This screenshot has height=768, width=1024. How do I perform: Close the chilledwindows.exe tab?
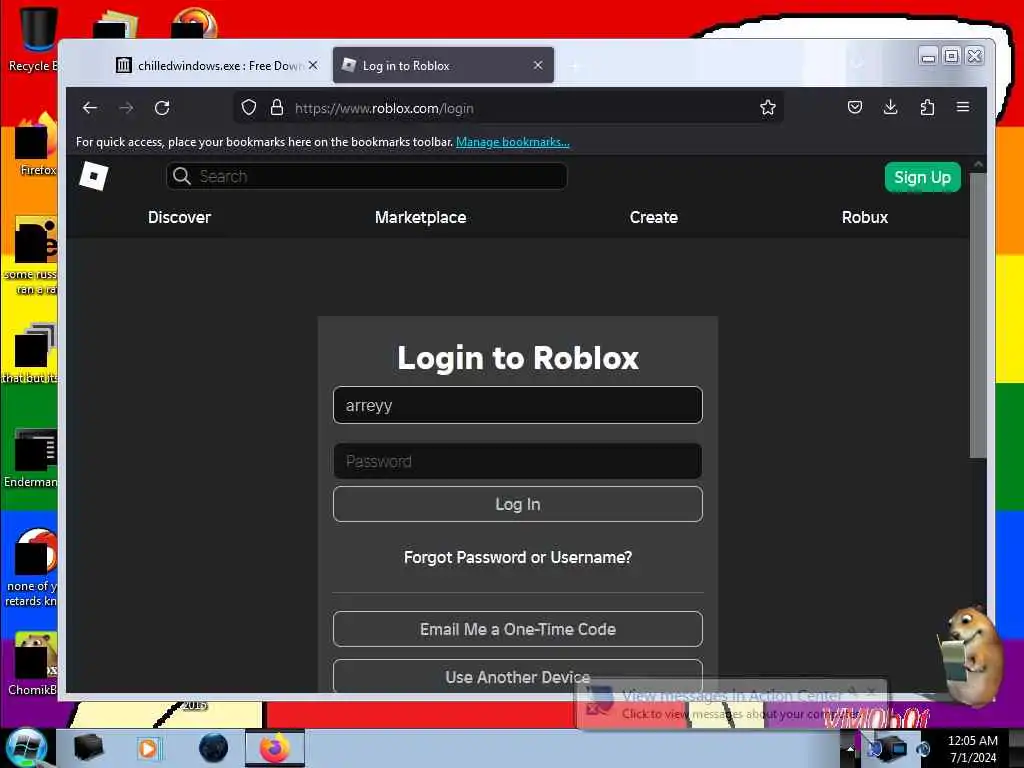click(x=313, y=65)
